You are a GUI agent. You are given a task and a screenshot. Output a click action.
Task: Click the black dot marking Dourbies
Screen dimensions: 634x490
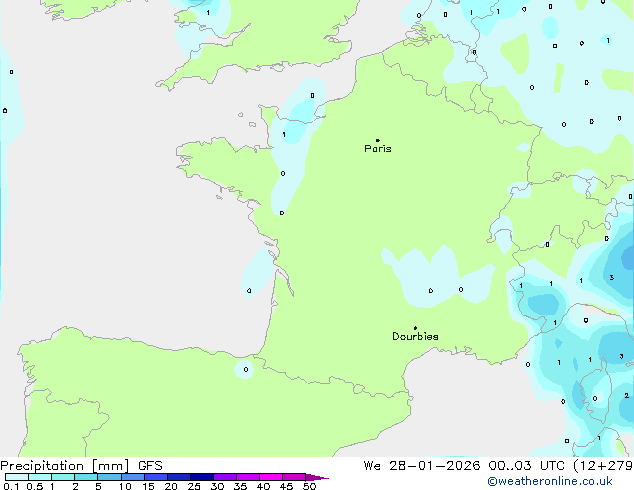point(415,328)
